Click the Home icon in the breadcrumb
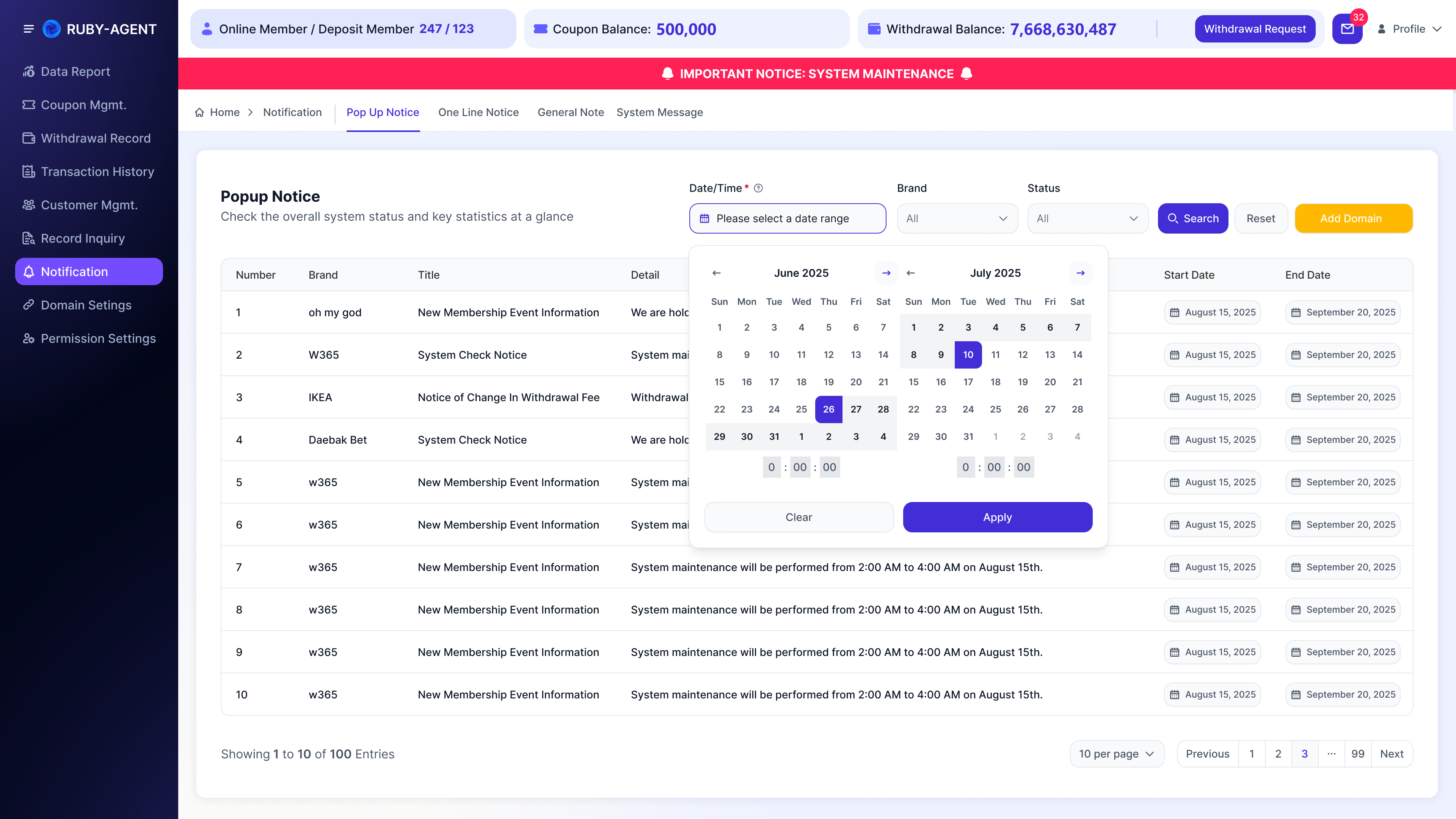The height and width of the screenshot is (819, 1456). click(199, 113)
